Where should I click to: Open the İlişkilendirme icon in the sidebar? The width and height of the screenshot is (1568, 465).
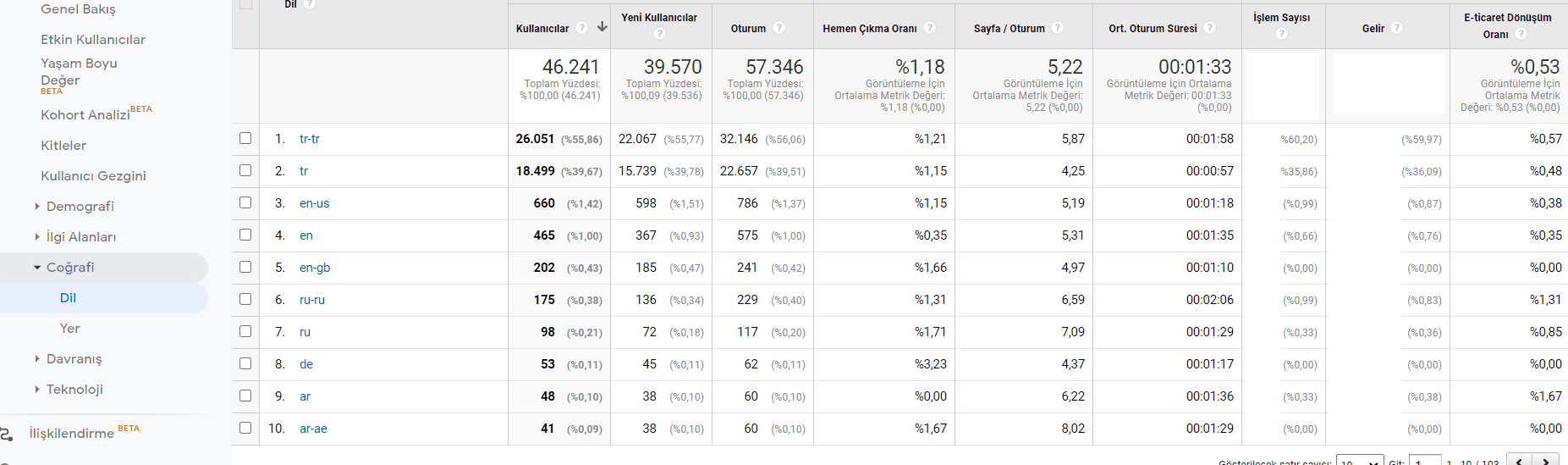[7, 434]
